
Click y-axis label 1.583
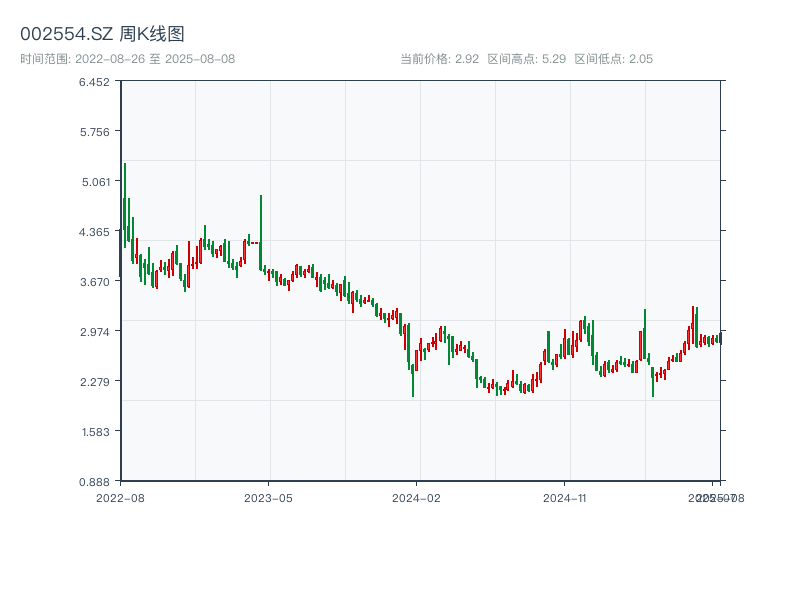pyautogui.click(x=95, y=432)
